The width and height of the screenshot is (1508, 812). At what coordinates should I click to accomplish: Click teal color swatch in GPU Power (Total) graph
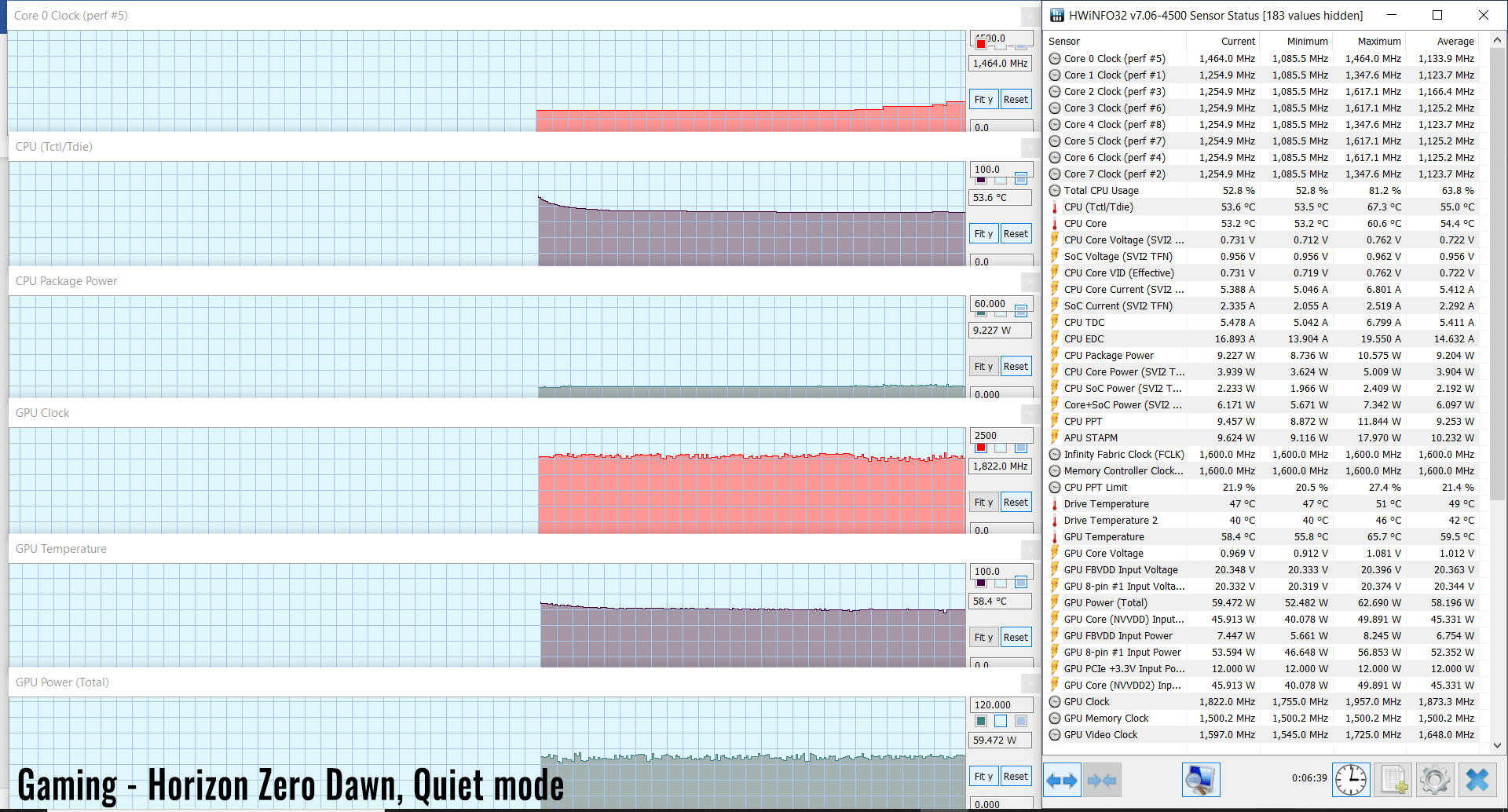[x=981, y=721]
